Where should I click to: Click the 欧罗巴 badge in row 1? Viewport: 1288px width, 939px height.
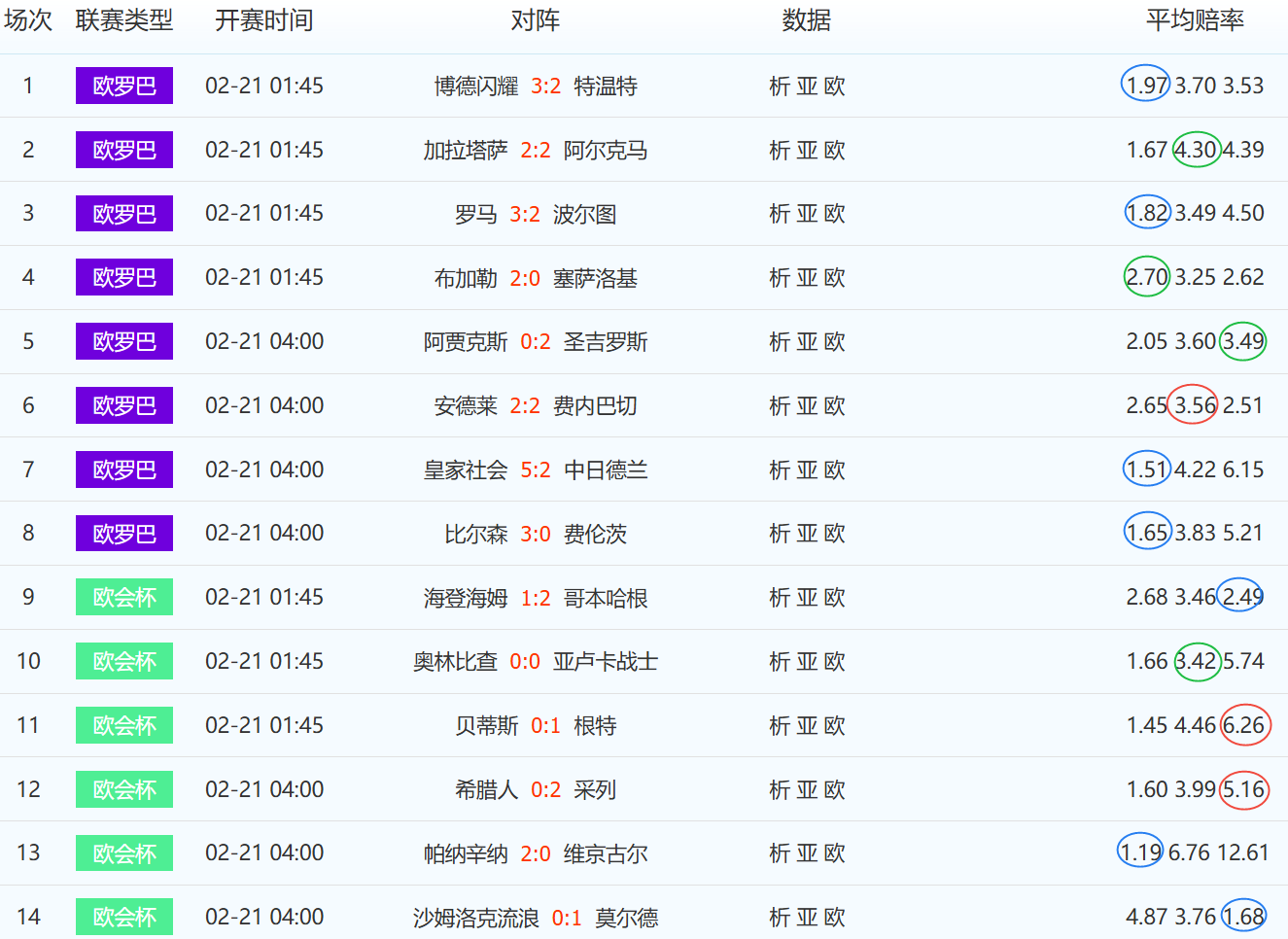click(124, 86)
